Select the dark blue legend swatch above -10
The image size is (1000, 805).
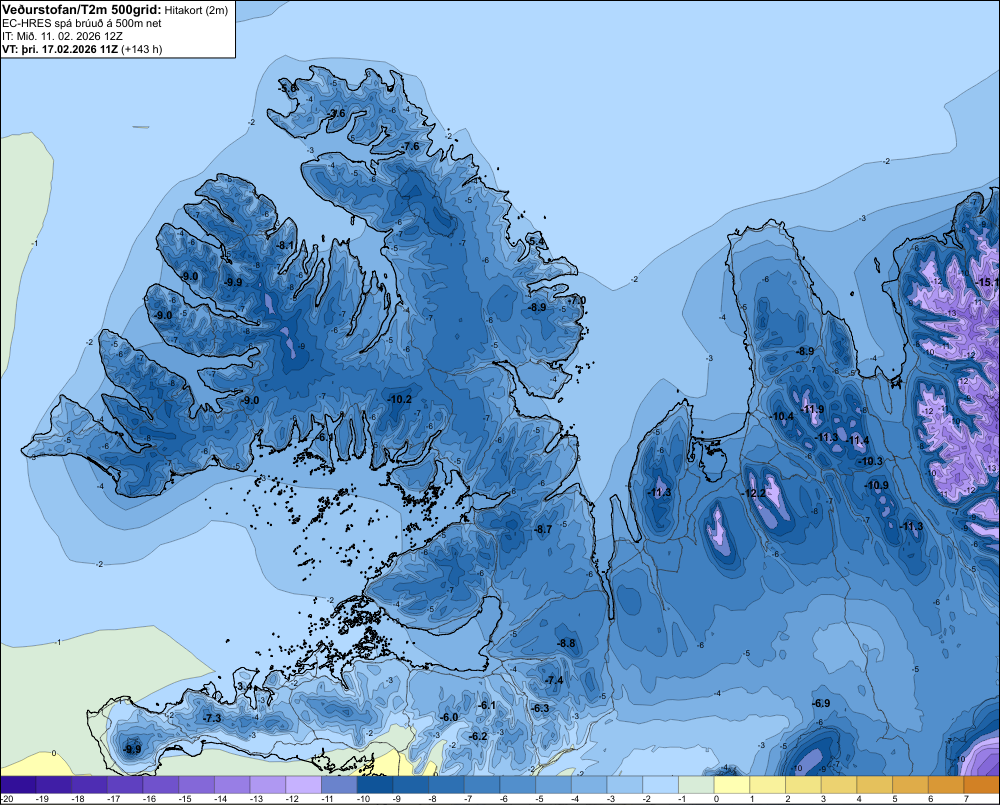(375, 784)
